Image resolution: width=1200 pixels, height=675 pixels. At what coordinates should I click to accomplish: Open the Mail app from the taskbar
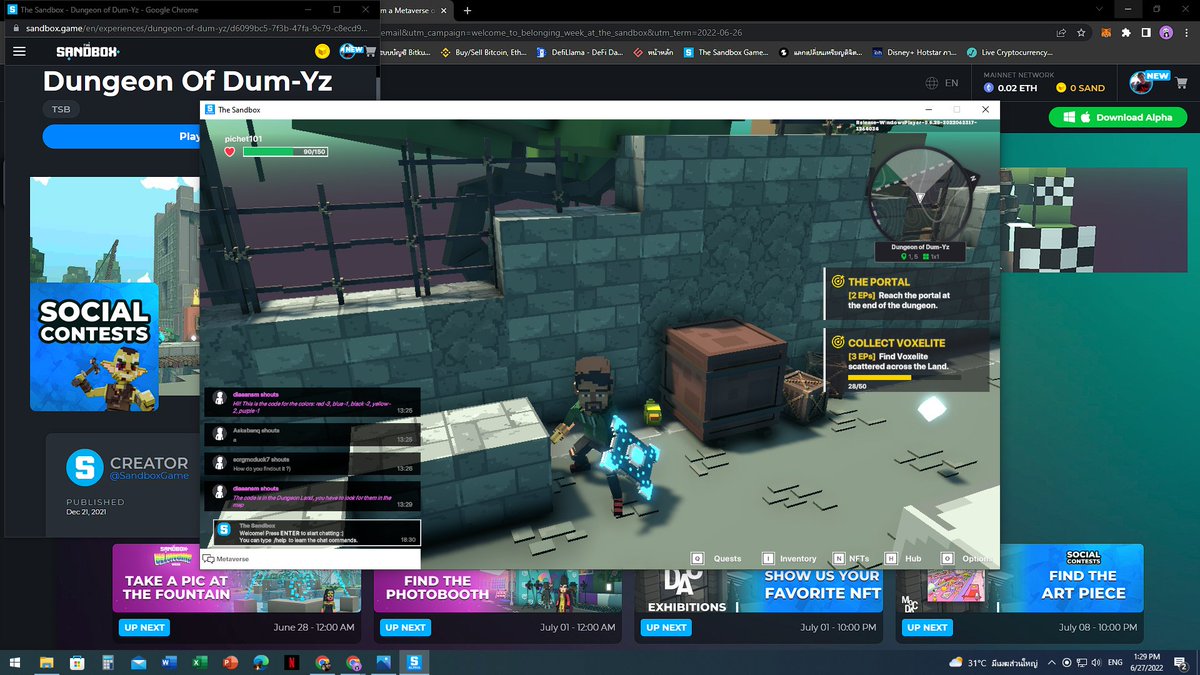point(138,662)
